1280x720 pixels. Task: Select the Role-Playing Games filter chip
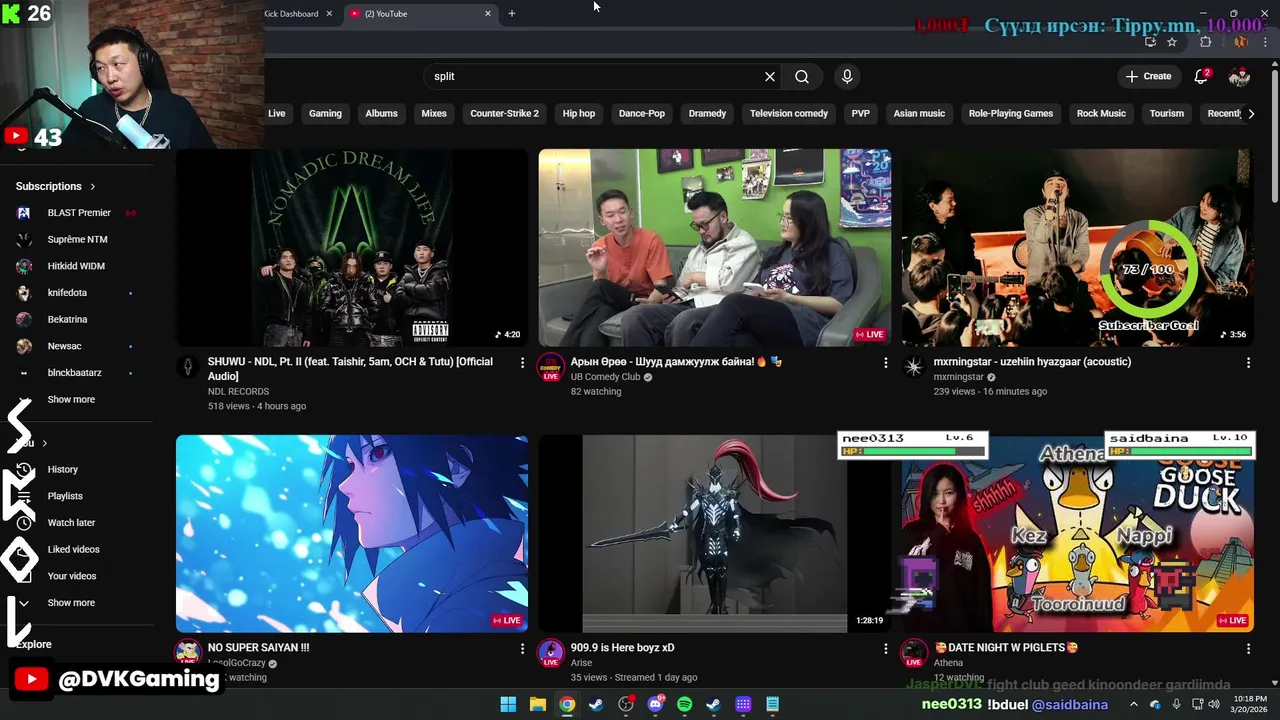(x=1011, y=113)
